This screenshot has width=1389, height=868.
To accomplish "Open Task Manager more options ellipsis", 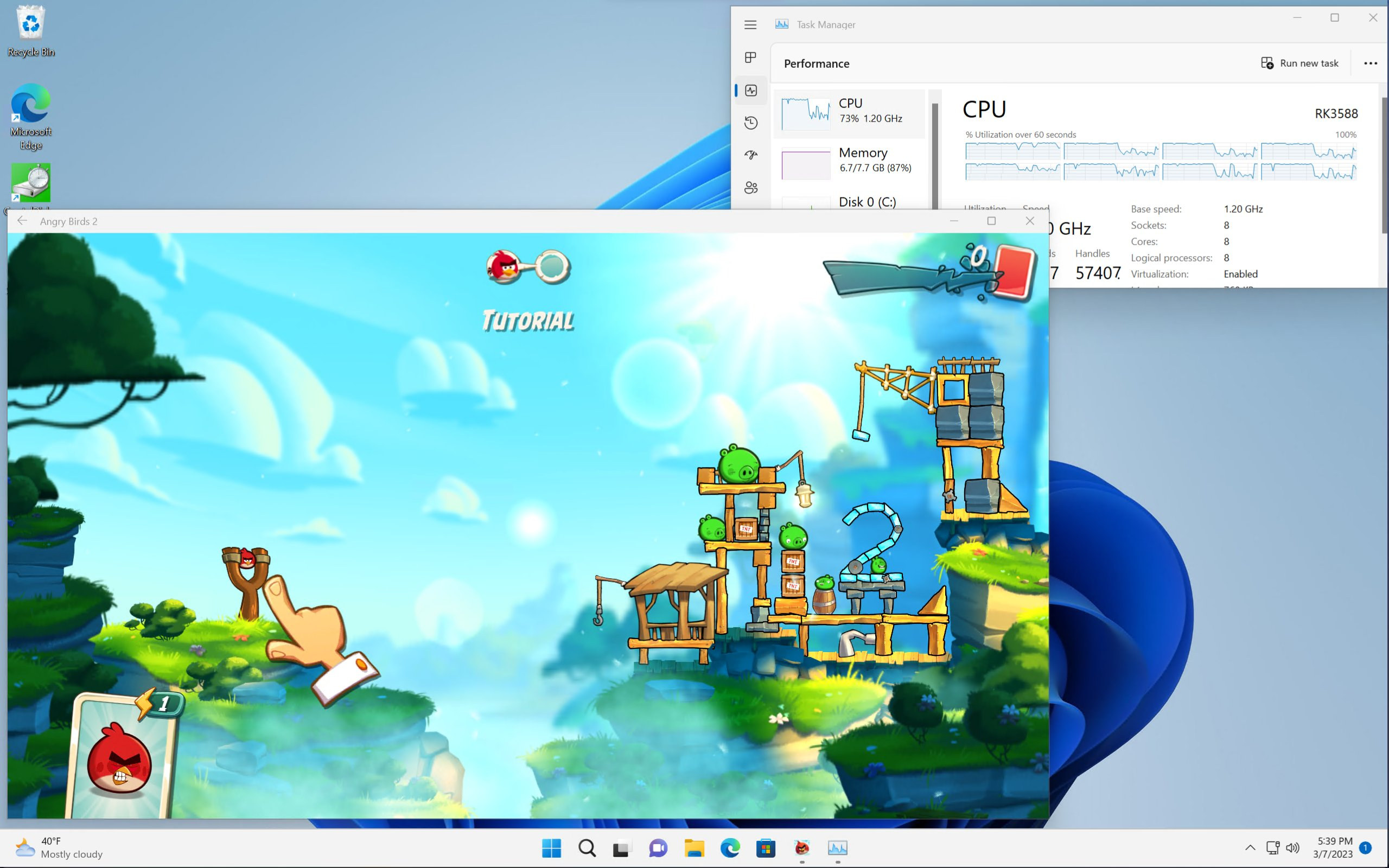I will pyautogui.click(x=1370, y=63).
